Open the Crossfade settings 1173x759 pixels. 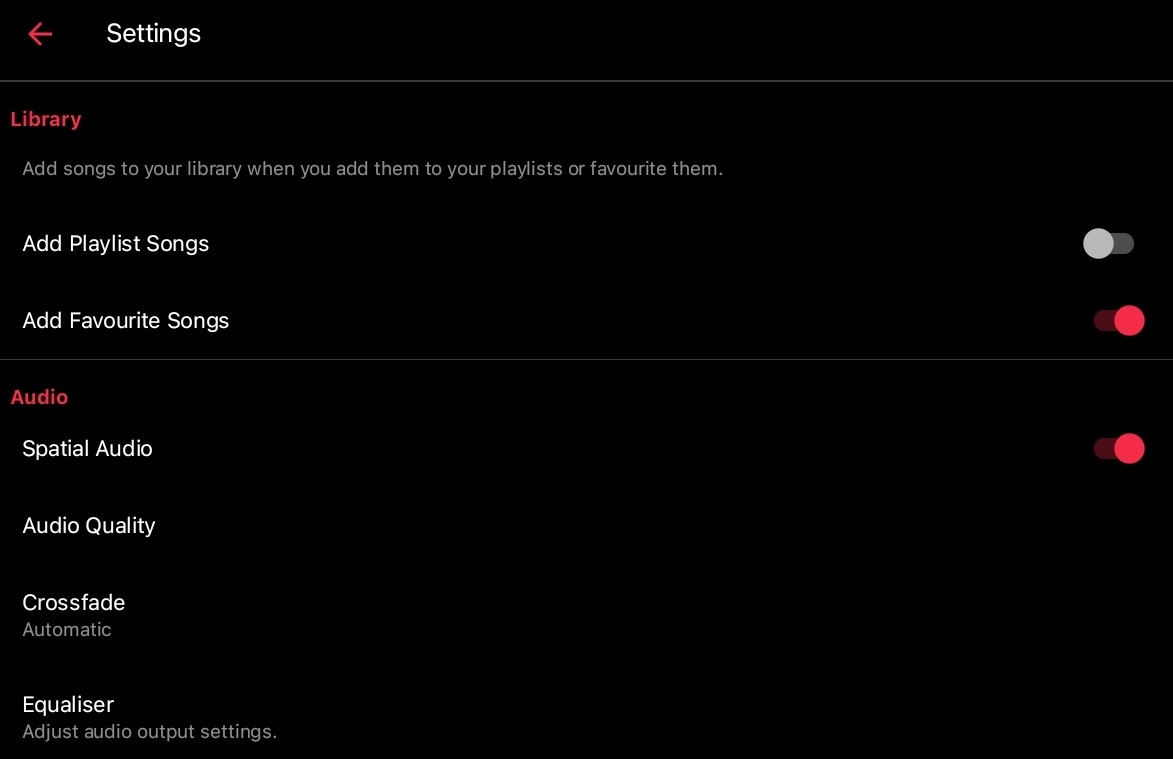73,602
